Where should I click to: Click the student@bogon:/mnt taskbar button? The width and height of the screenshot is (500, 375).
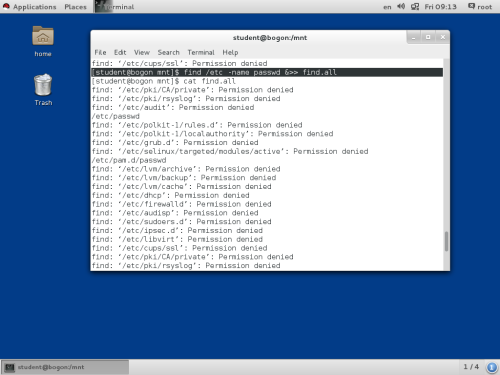coord(65,367)
